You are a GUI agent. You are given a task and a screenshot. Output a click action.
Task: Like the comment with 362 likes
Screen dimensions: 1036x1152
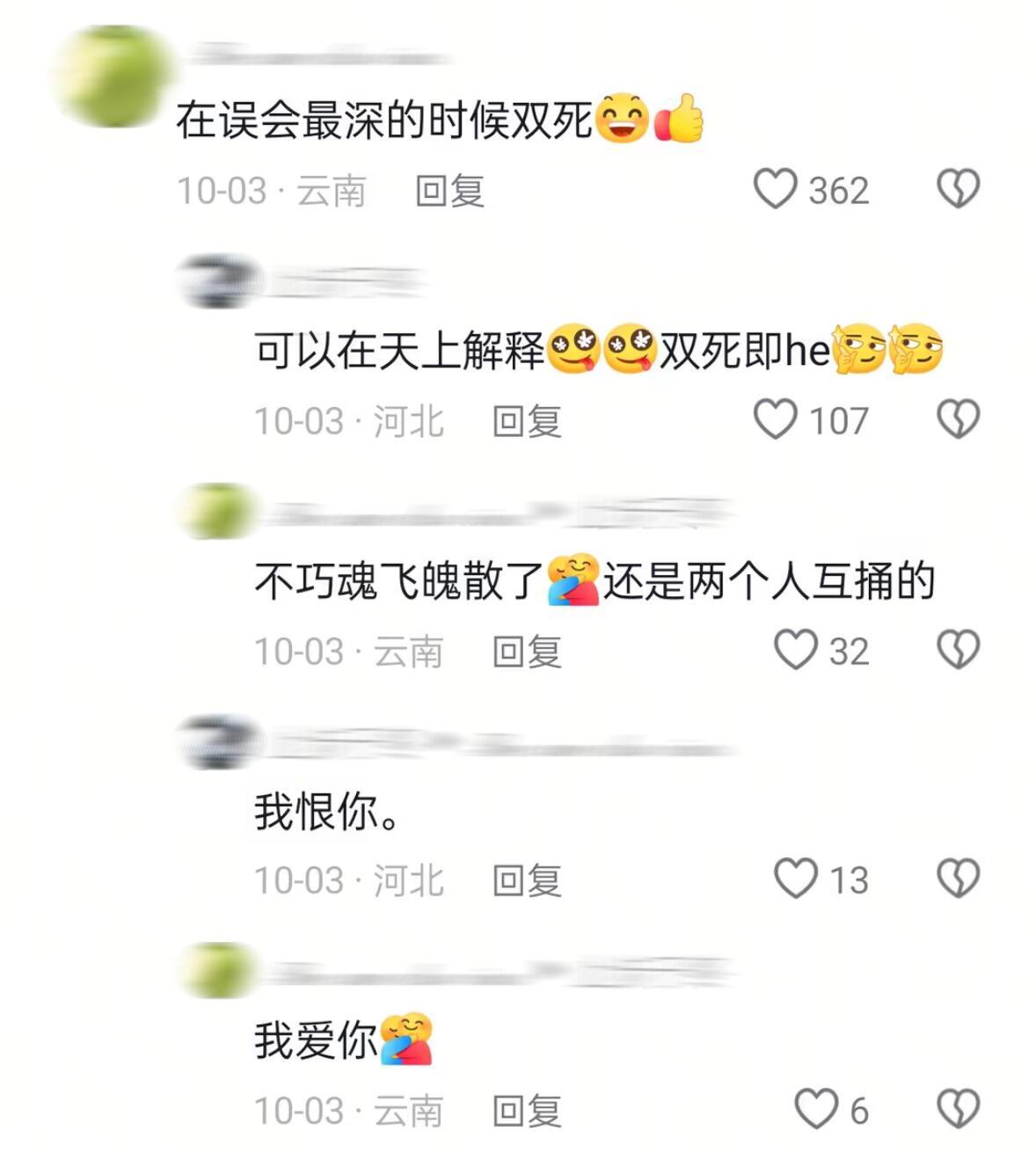[x=775, y=189]
